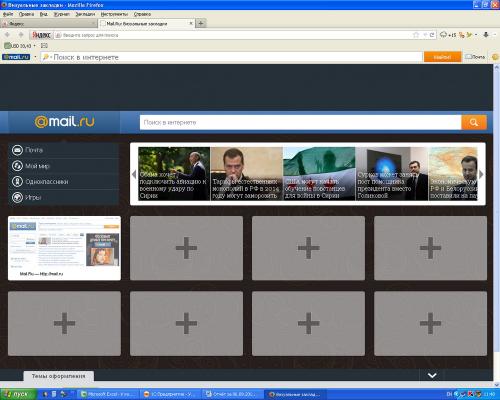Open the news about тарифы монополий в РФ
Viewport: 500px width, 400px height.
[x=247, y=174]
